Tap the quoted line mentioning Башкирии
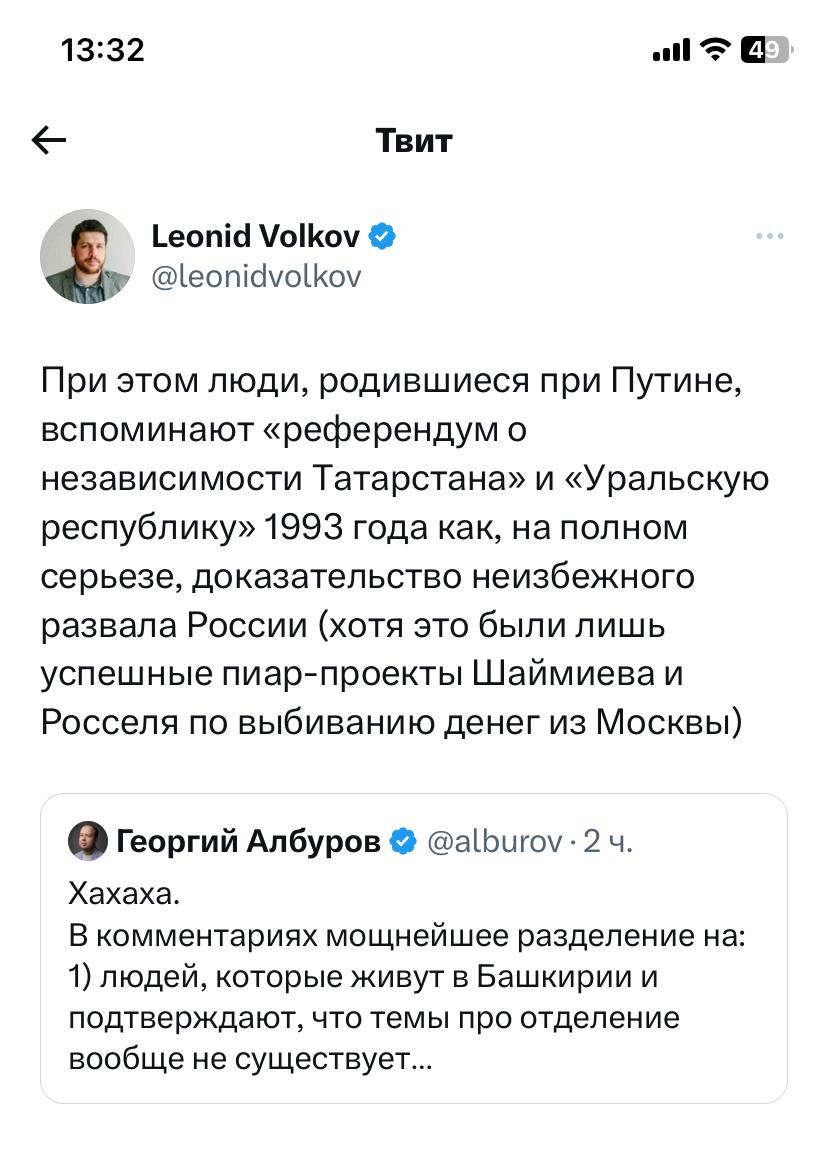828x1149 pixels. [364, 976]
